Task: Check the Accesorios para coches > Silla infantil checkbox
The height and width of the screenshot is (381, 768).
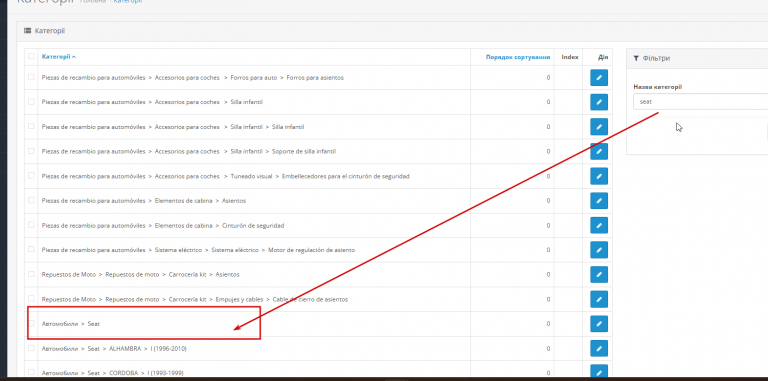Action: pyautogui.click(x=31, y=102)
